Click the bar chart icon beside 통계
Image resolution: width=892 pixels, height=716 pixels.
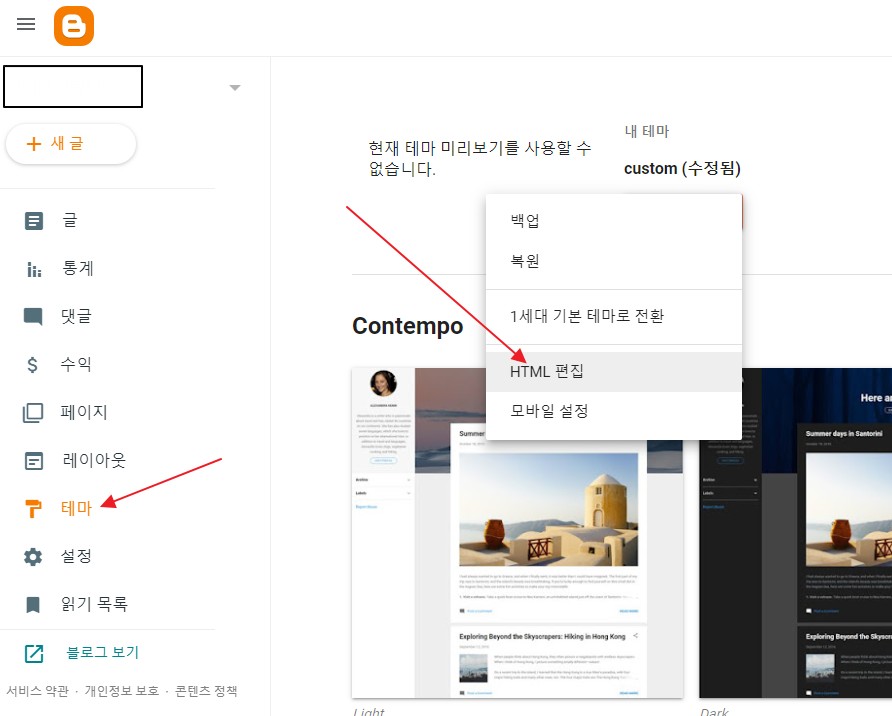tap(34, 269)
